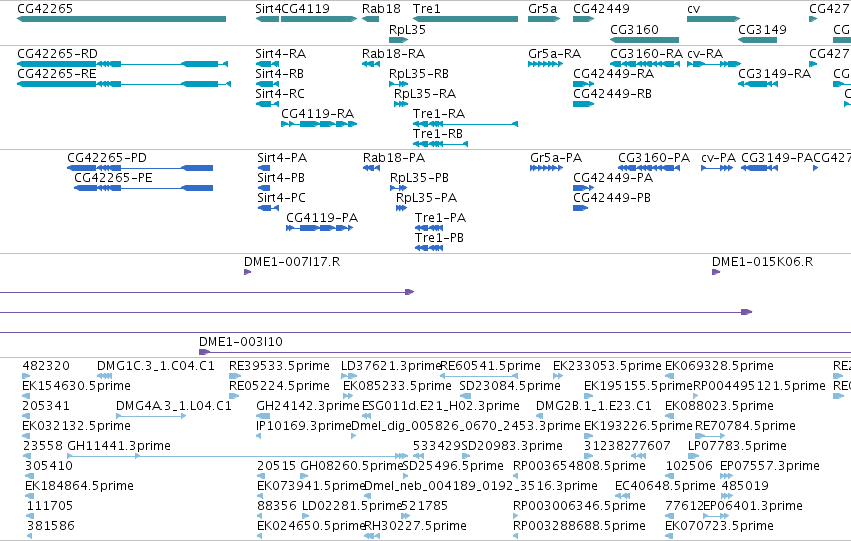Open the EP07557.3prime EST label

770,466
